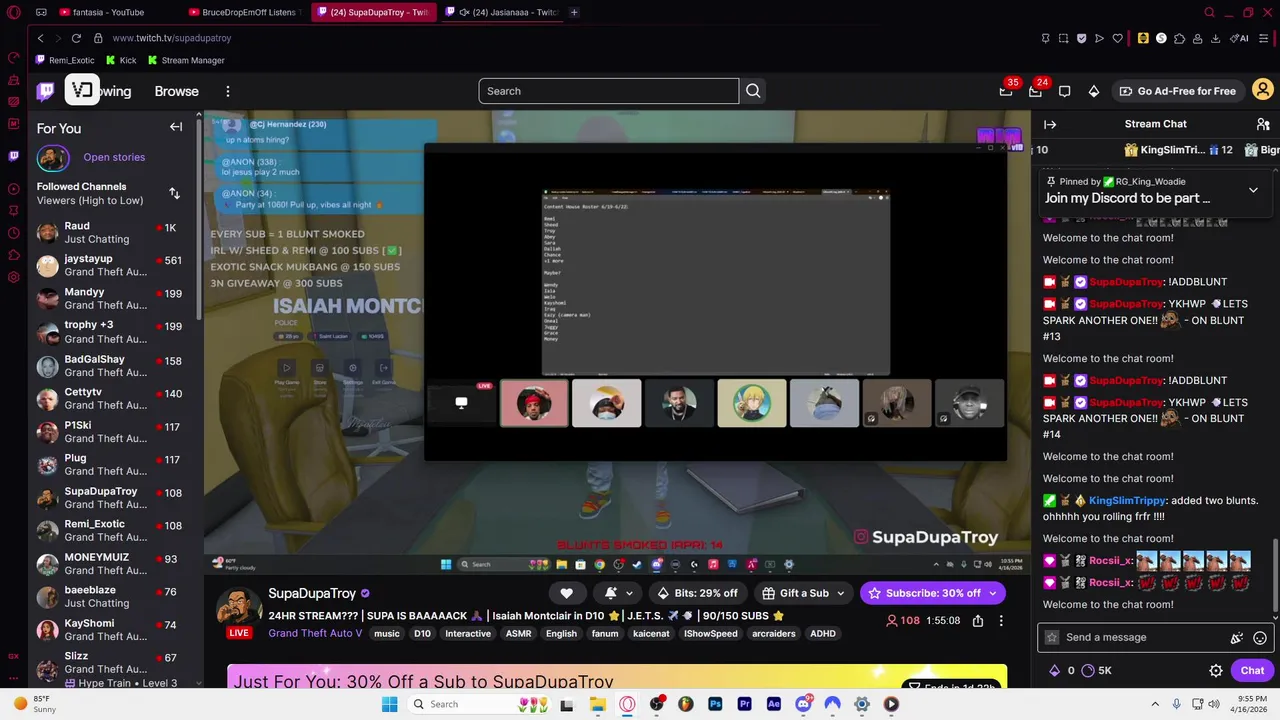Viewport: 1280px width, 720px height.
Task: Expand the Gift a Sub dropdown
Action: tap(840, 593)
